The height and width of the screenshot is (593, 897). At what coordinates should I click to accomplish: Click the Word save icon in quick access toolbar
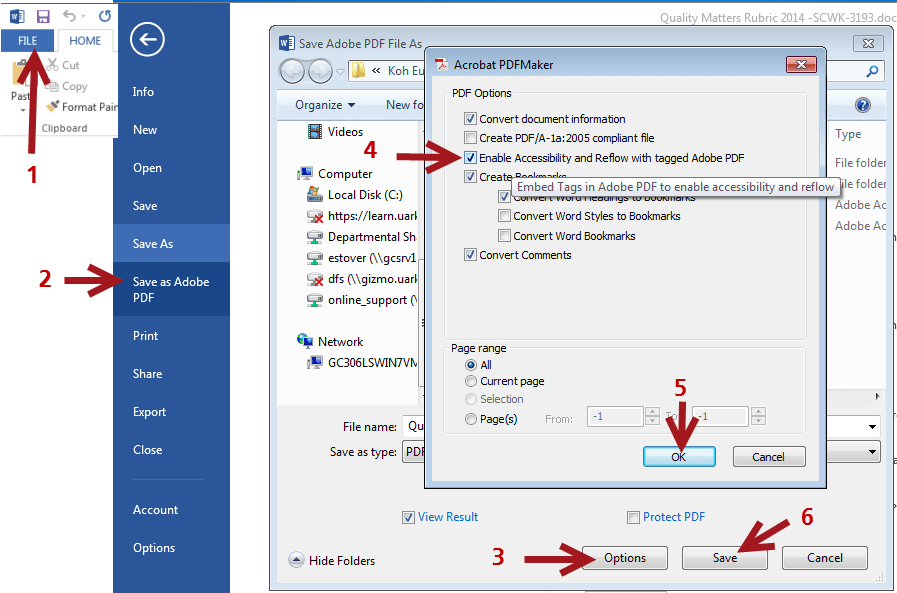pos(43,16)
